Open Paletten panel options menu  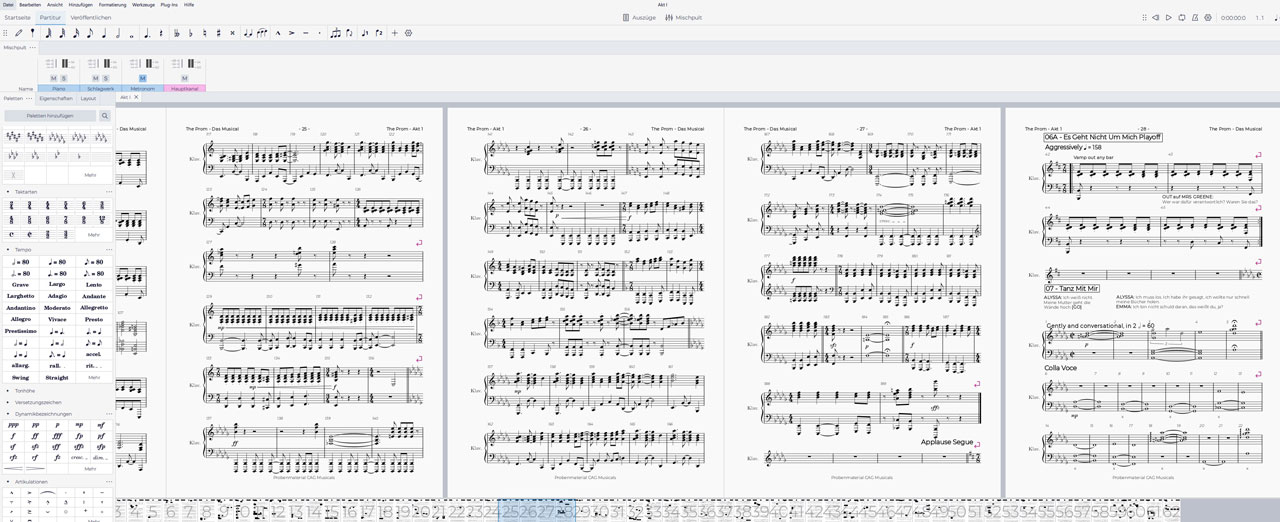tap(29, 98)
